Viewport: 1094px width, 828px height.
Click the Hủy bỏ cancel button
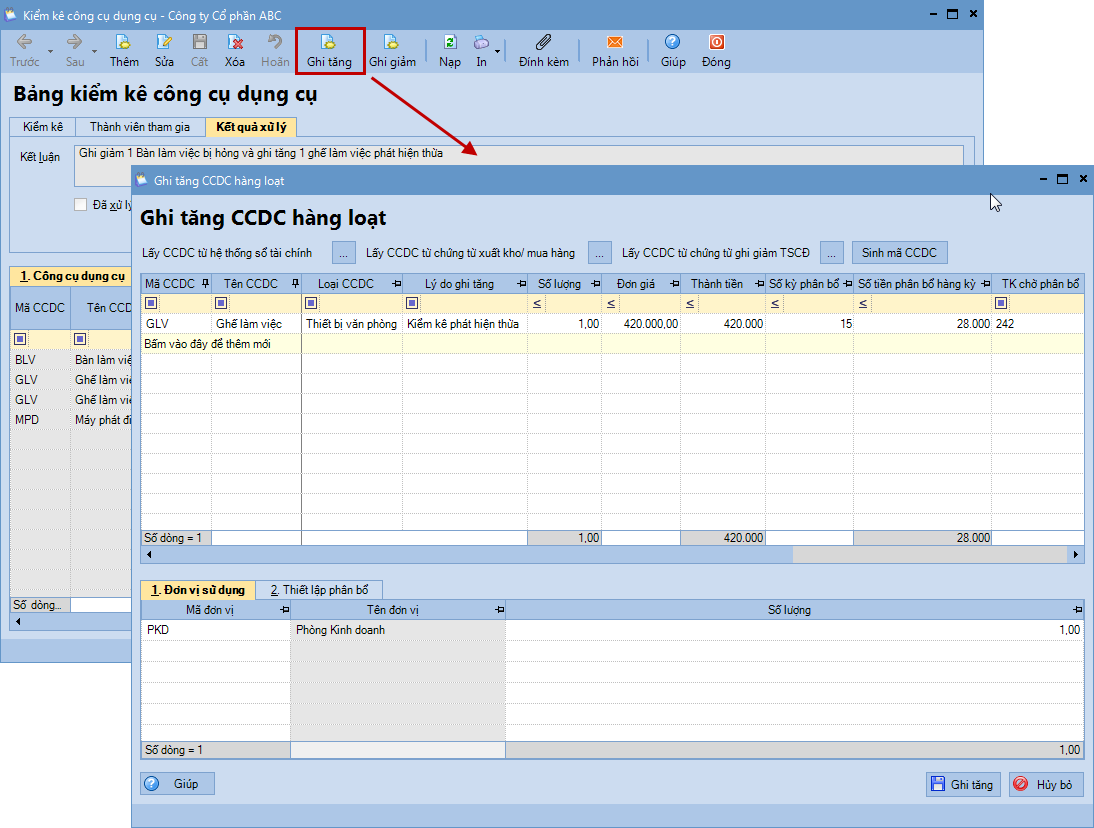tap(1045, 785)
